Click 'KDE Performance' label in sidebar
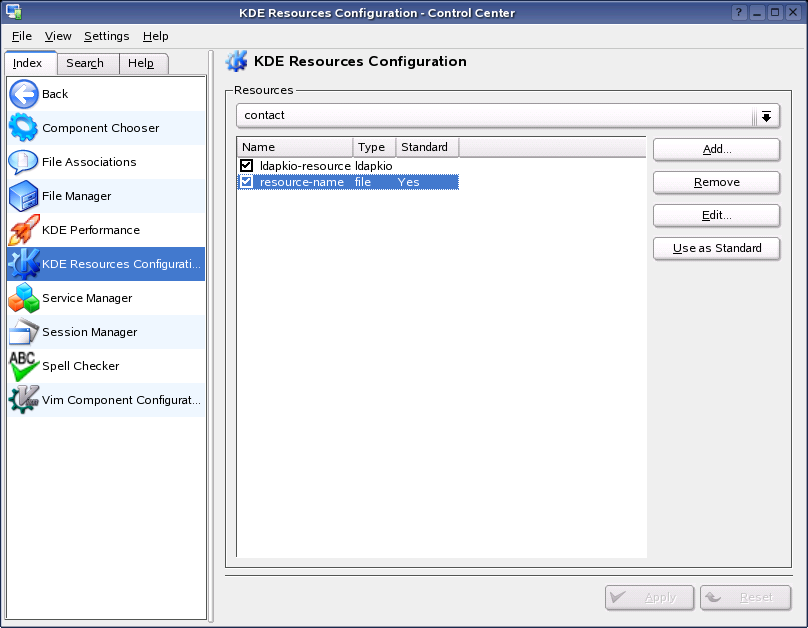 click(x=91, y=230)
